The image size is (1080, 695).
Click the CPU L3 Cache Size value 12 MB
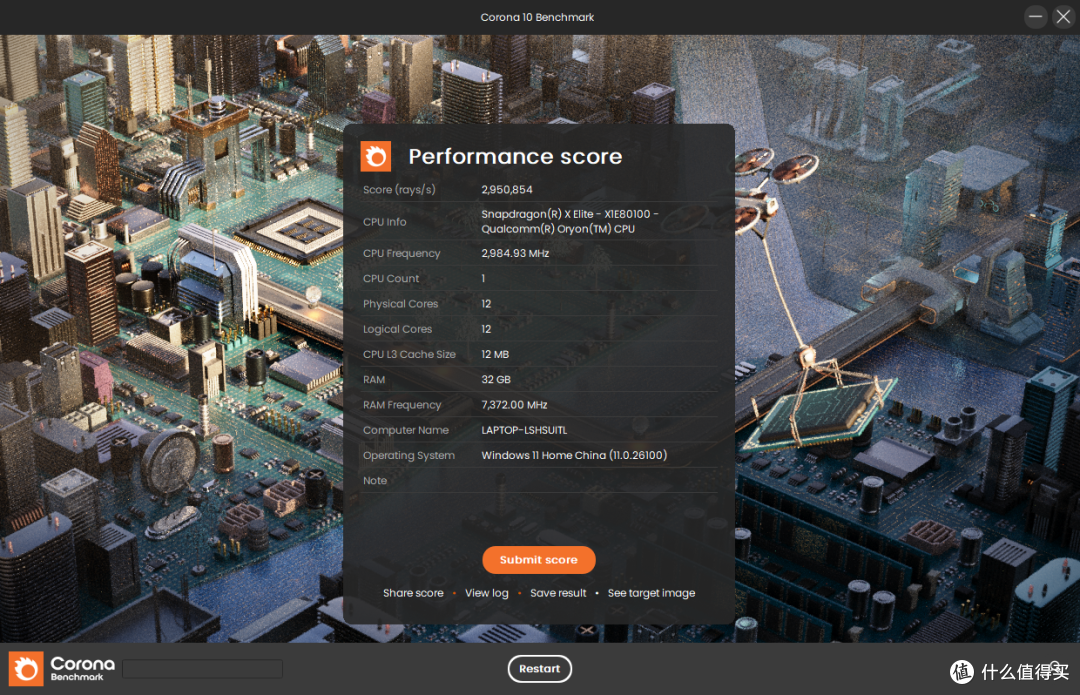(495, 354)
